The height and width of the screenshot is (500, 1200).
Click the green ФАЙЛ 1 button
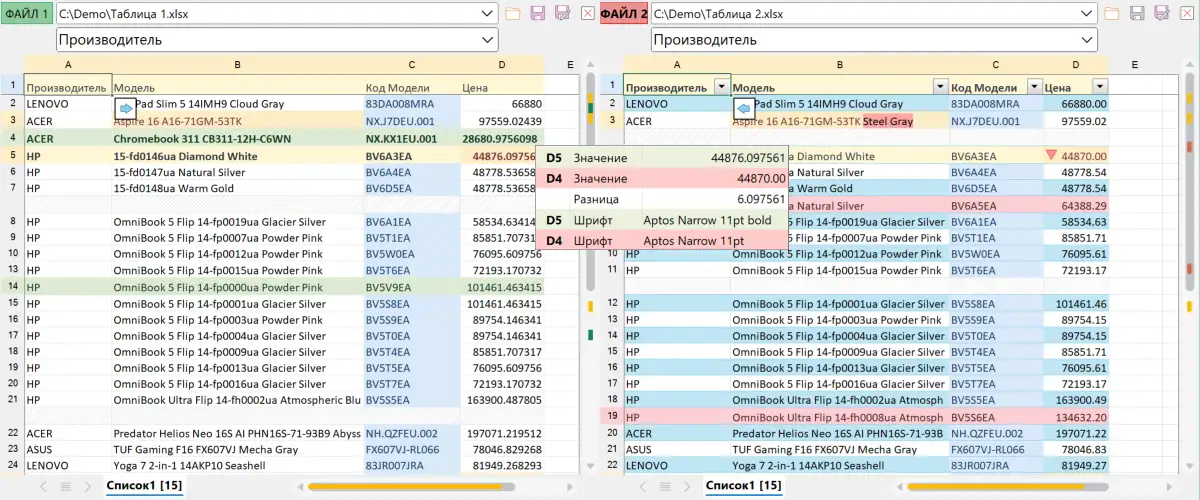click(x=27, y=13)
